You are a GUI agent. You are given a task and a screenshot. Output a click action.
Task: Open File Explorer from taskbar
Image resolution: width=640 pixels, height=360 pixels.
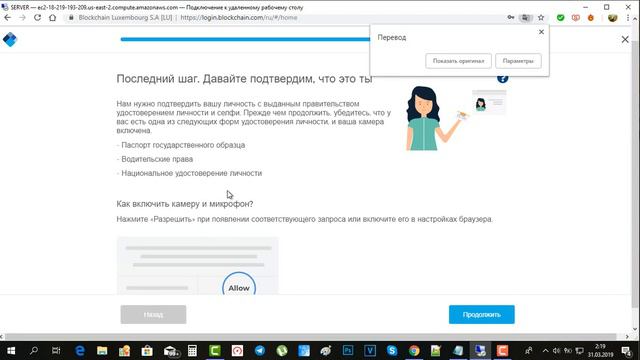(x=102, y=351)
